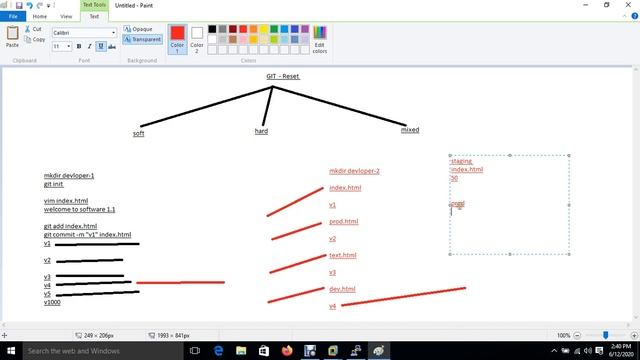Open the Customize Quick Access Toolbar arrow

tap(49, 6)
